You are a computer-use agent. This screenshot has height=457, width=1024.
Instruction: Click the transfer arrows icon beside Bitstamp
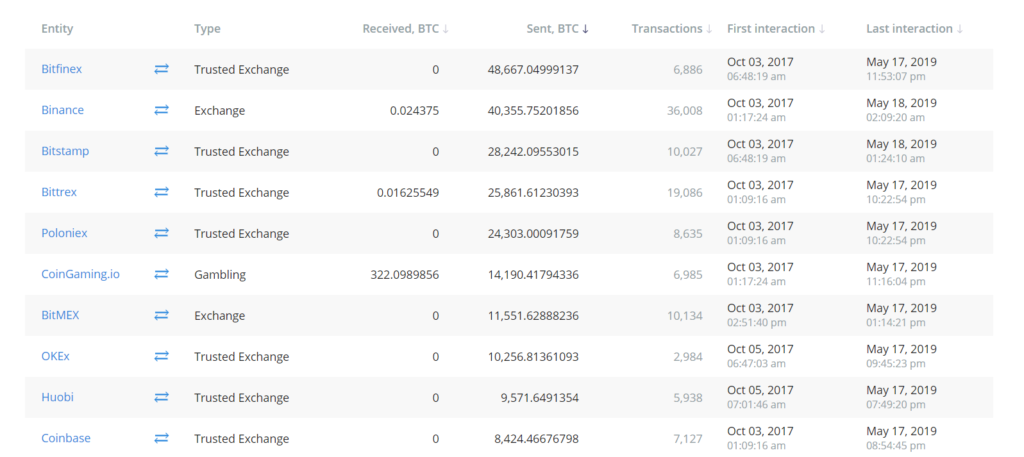tap(161, 151)
